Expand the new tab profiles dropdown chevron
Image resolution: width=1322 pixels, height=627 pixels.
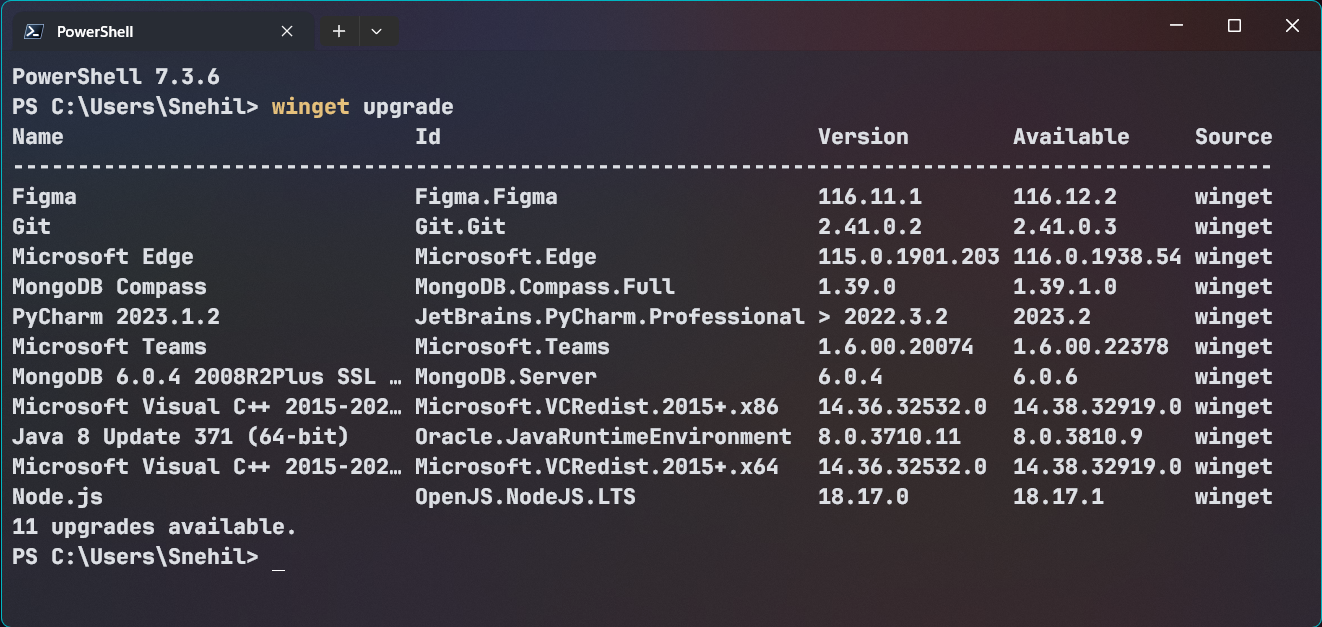coord(377,31)
